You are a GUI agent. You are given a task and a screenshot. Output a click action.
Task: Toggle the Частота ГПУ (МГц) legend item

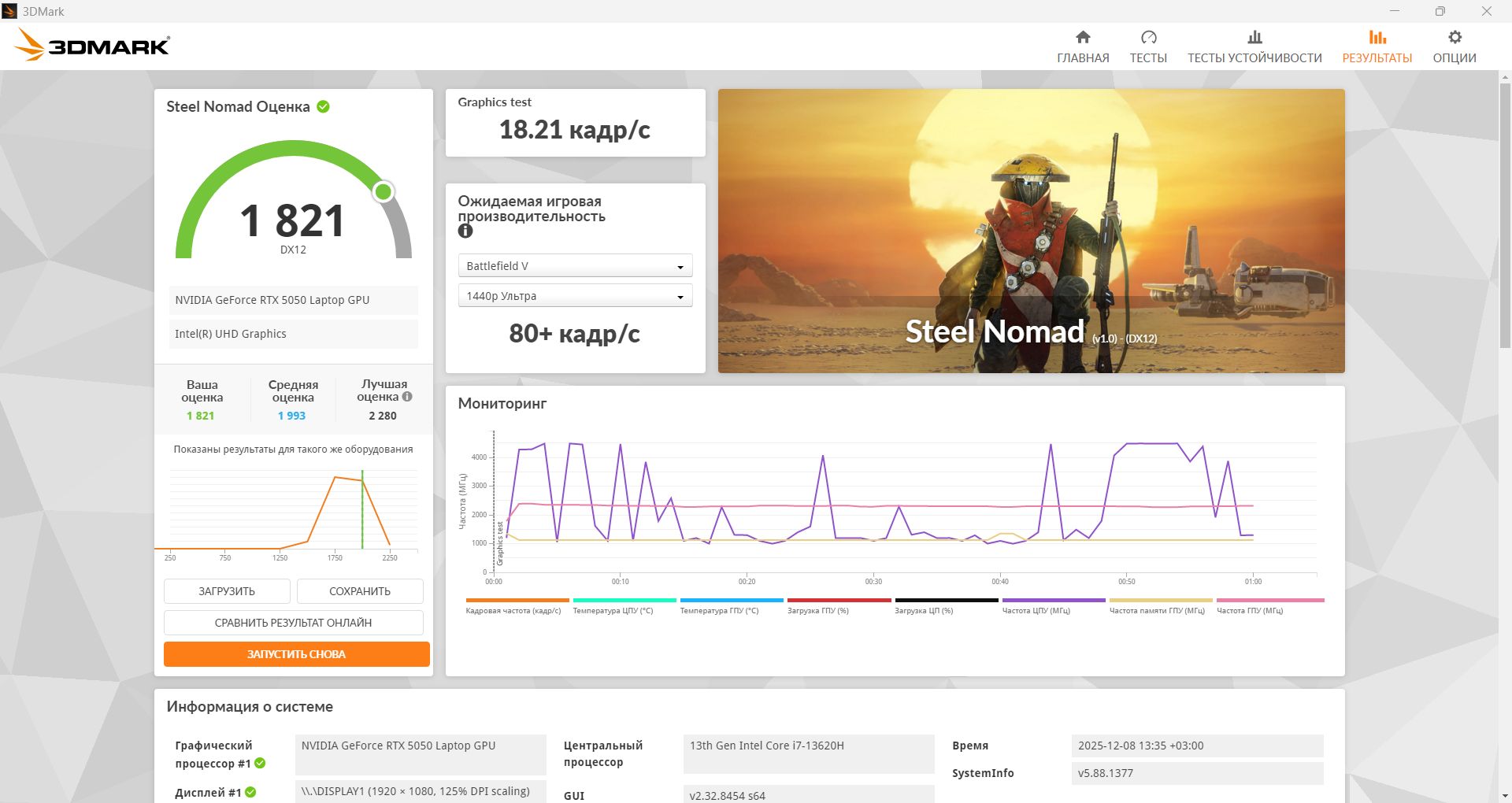pyautogui.click(x=1270, y=607)
